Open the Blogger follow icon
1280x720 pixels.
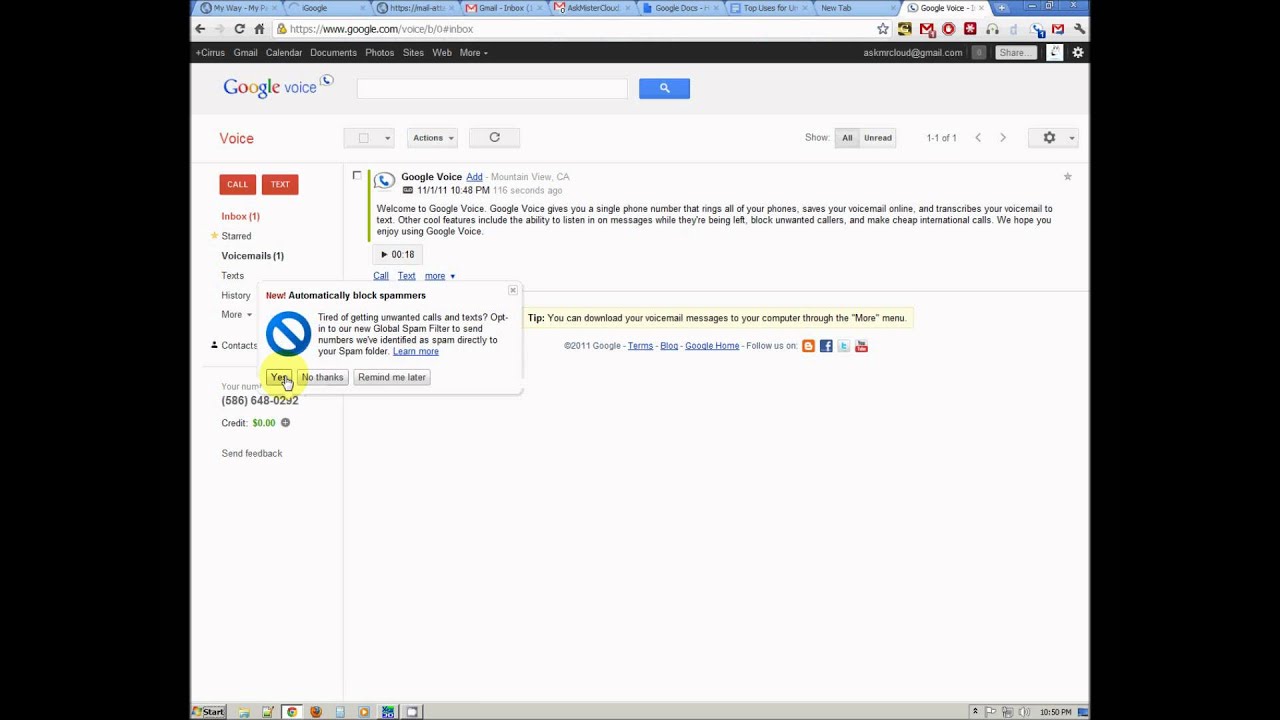[x=808, y=346]
